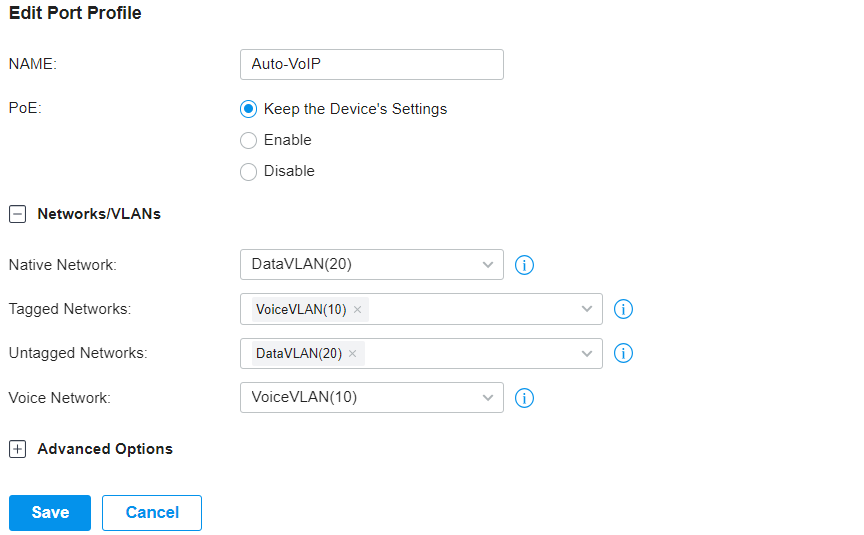Expand Advanced Options plus icon
The width and height of the screenshot is (864, 535).
[x=18, y=449]
